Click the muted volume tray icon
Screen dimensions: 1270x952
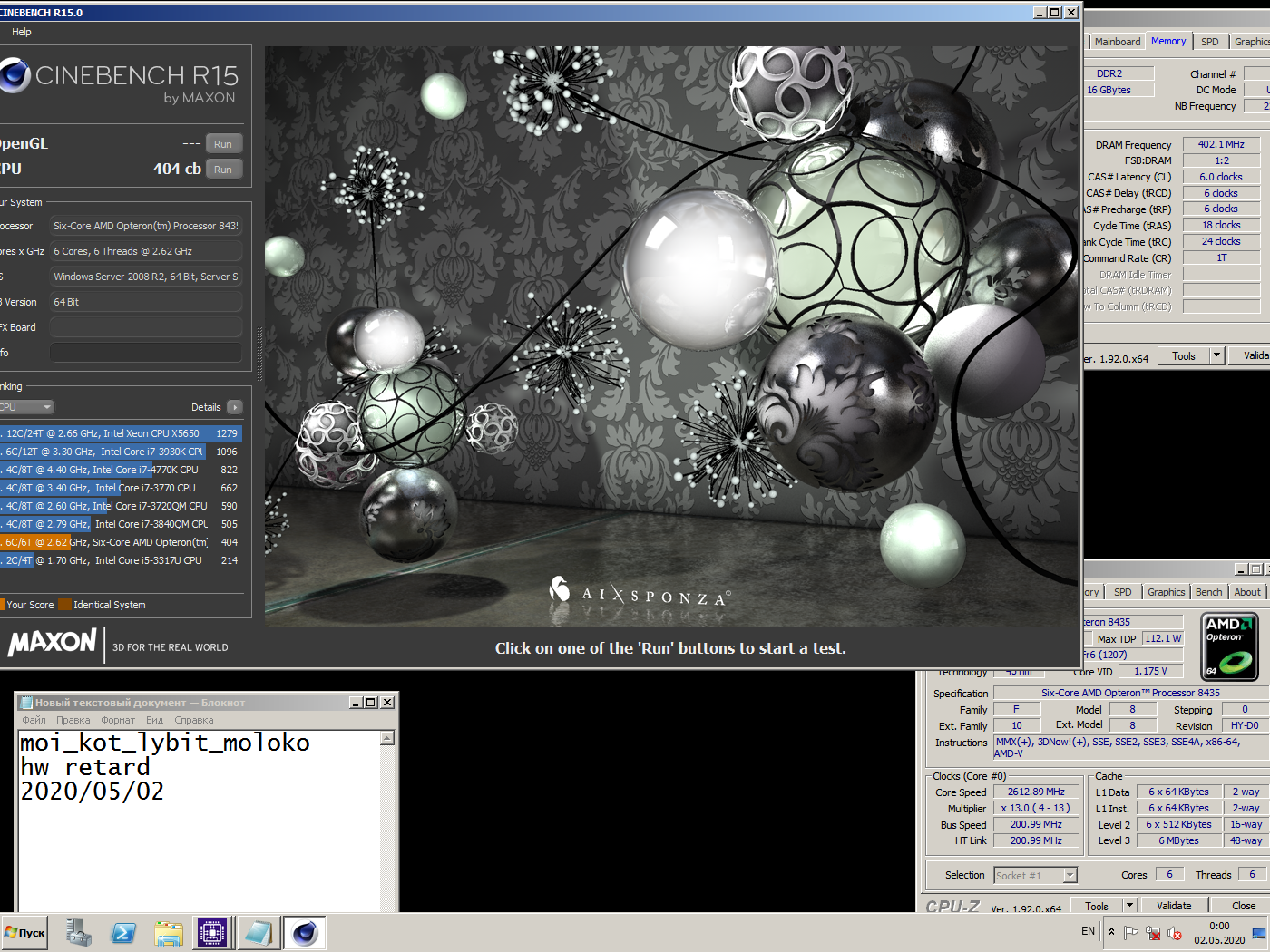click(1175, 932)
